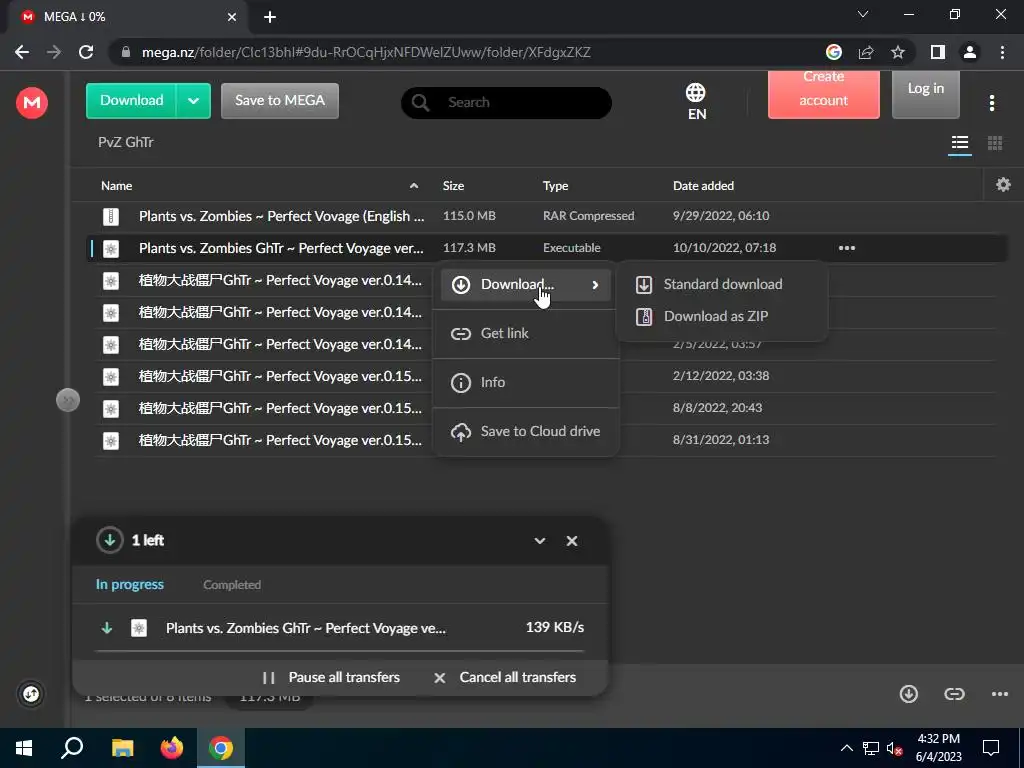Click Save to MEGA button
The image size is (1024, 768).
(x=280, y=101)
